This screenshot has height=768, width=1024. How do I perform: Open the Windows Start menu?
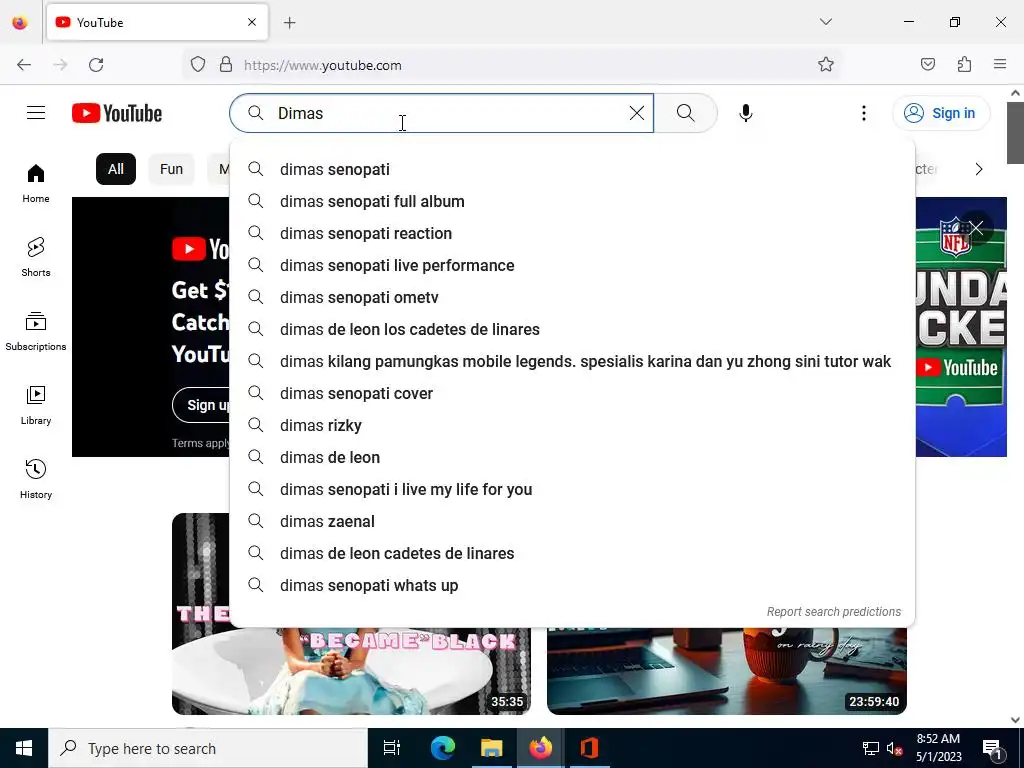point(24,748)
